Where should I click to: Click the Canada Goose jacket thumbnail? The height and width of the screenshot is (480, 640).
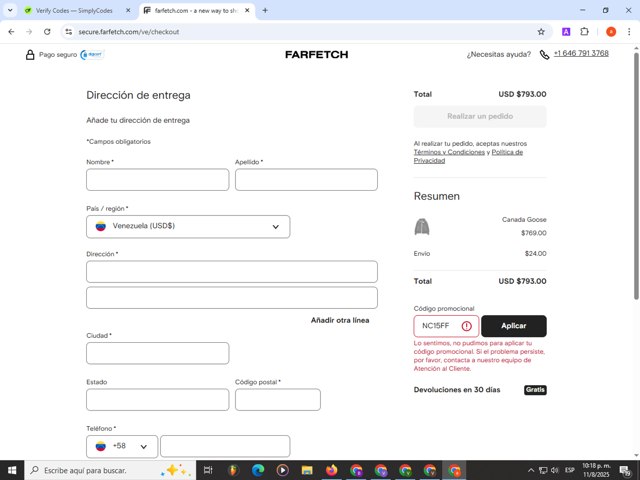[x=422, y=227]
